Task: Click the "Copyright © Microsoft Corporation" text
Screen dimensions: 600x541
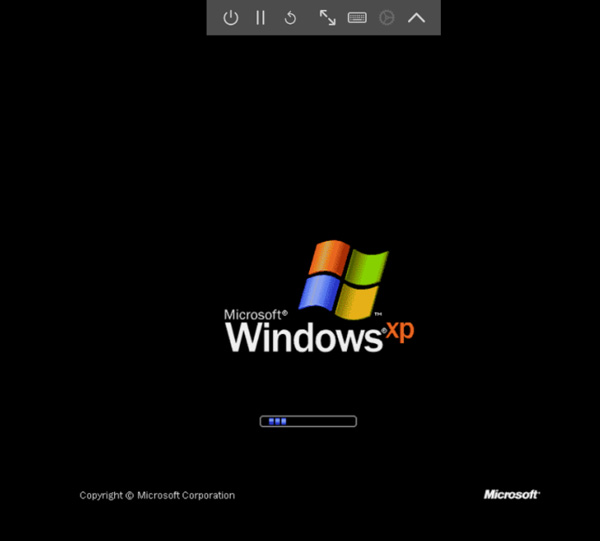Action: coord(157,495)
